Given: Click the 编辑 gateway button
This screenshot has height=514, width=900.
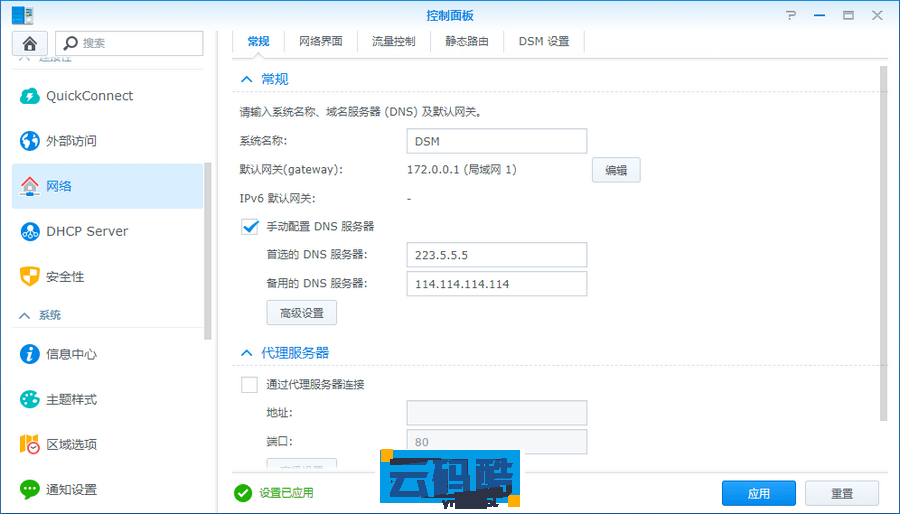Looking at the screenshot, I should [616, 170].
